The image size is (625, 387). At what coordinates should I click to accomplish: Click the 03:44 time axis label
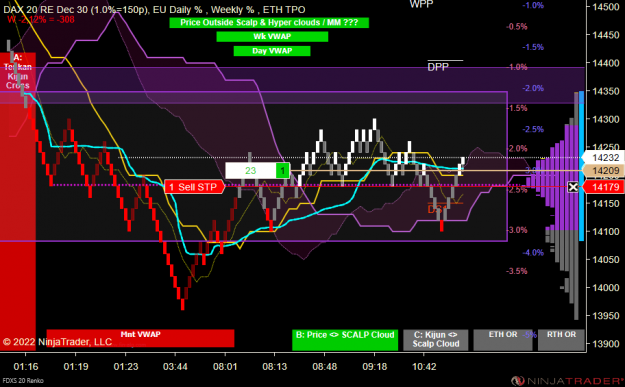click(175, 367)
